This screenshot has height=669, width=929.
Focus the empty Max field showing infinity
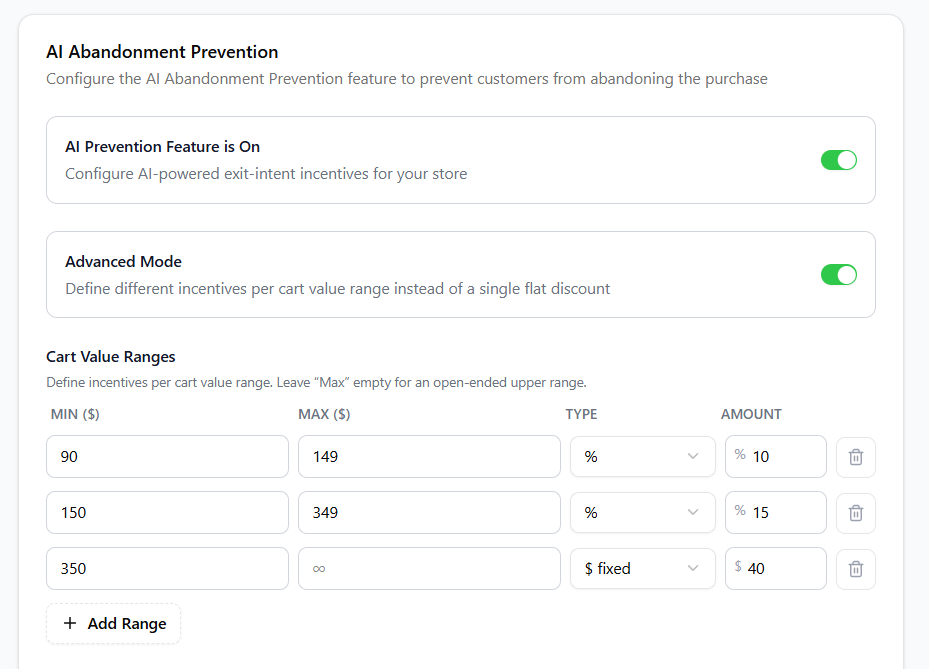click(x=430, y=569)
